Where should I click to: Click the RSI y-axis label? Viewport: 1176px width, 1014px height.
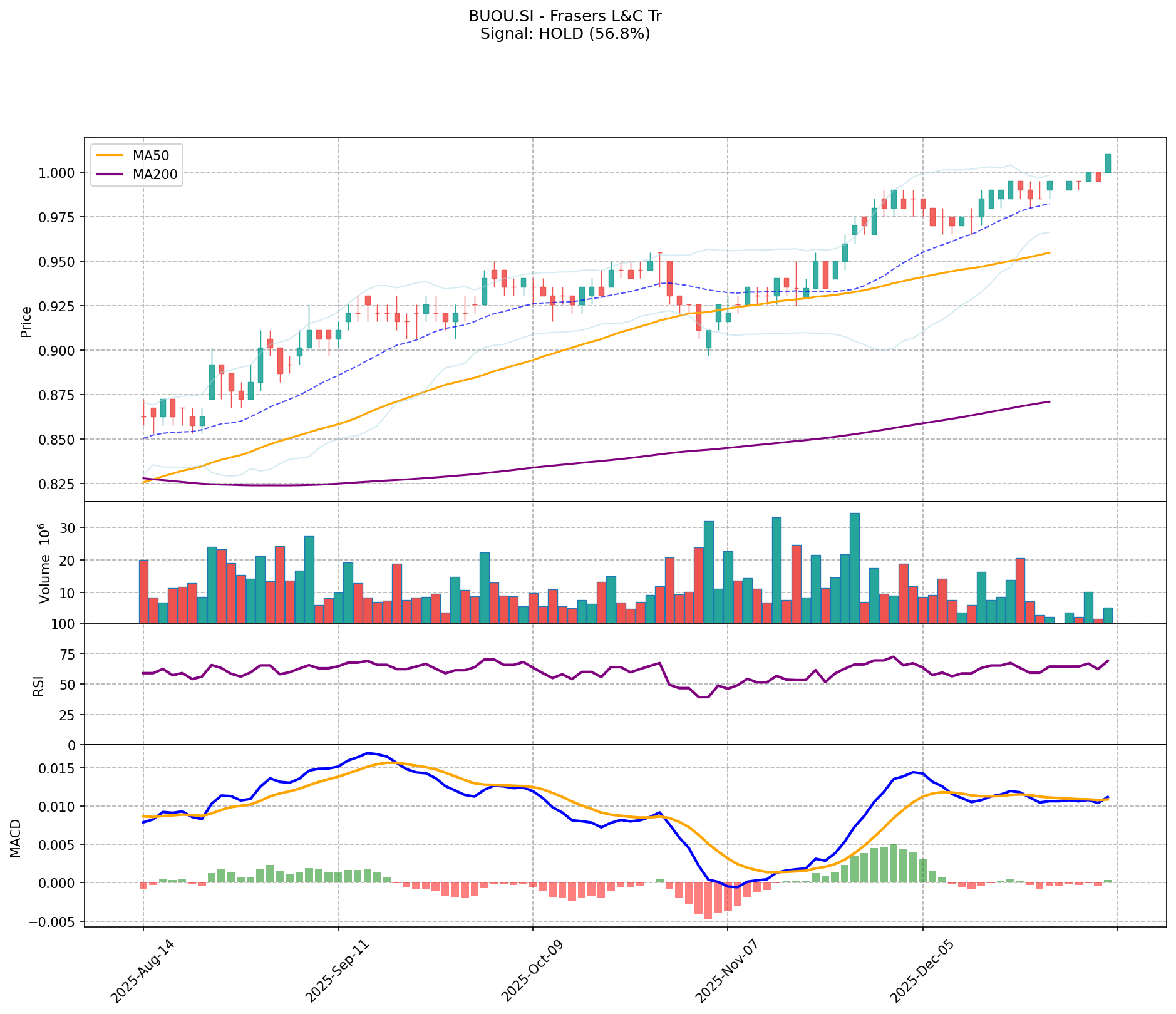point(39,685)
